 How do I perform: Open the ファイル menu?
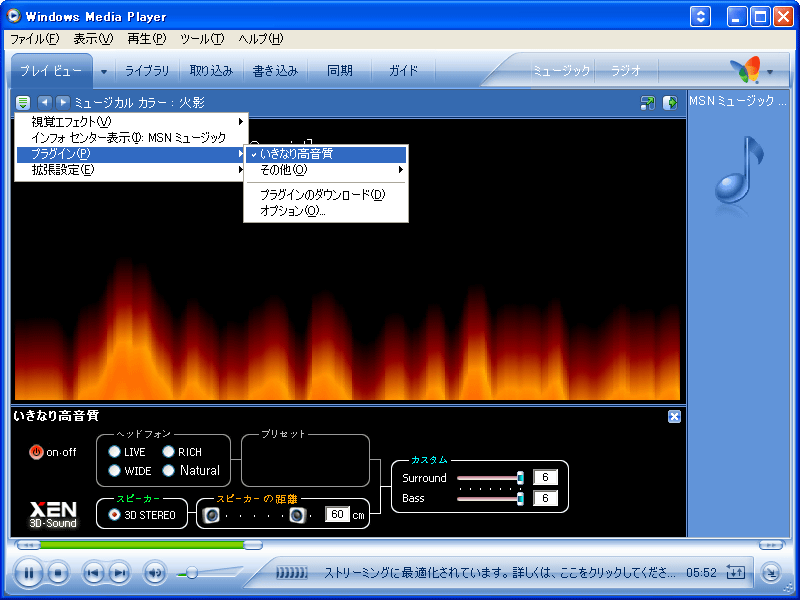pos(35,39)
